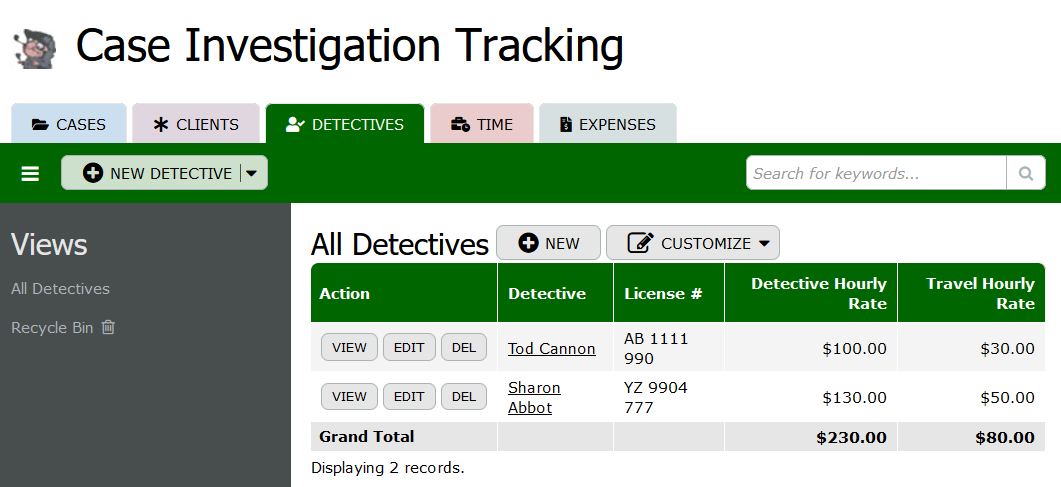Open Tod Cannon detective link

click(551, 348)
